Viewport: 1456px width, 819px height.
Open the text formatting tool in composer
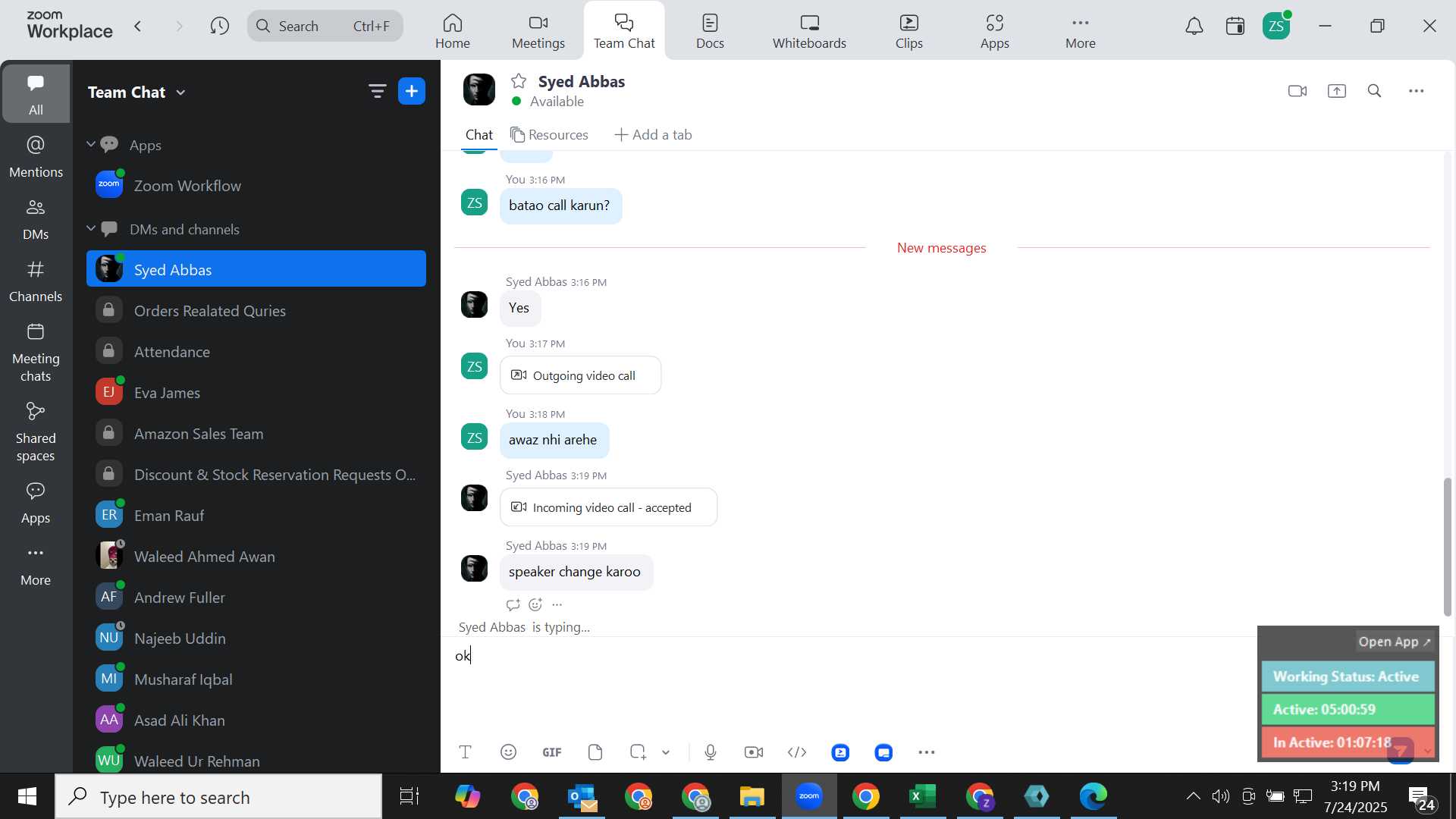pyautogui.click(x=466, y=752)
